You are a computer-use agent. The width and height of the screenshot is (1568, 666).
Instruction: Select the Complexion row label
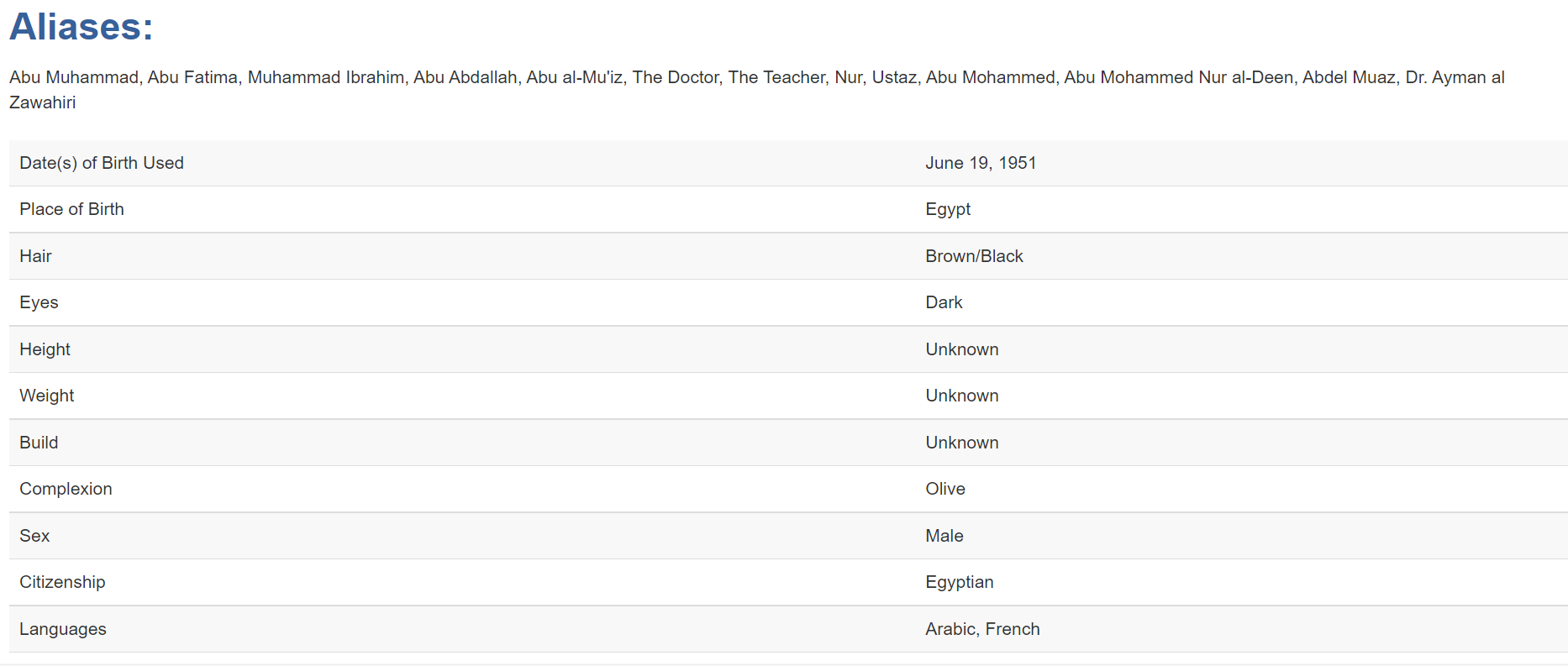click(66, 489)
